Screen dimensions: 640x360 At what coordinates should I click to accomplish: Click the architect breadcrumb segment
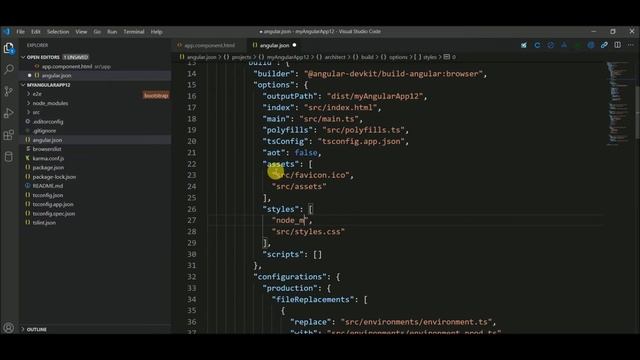[x=335, y=57]
